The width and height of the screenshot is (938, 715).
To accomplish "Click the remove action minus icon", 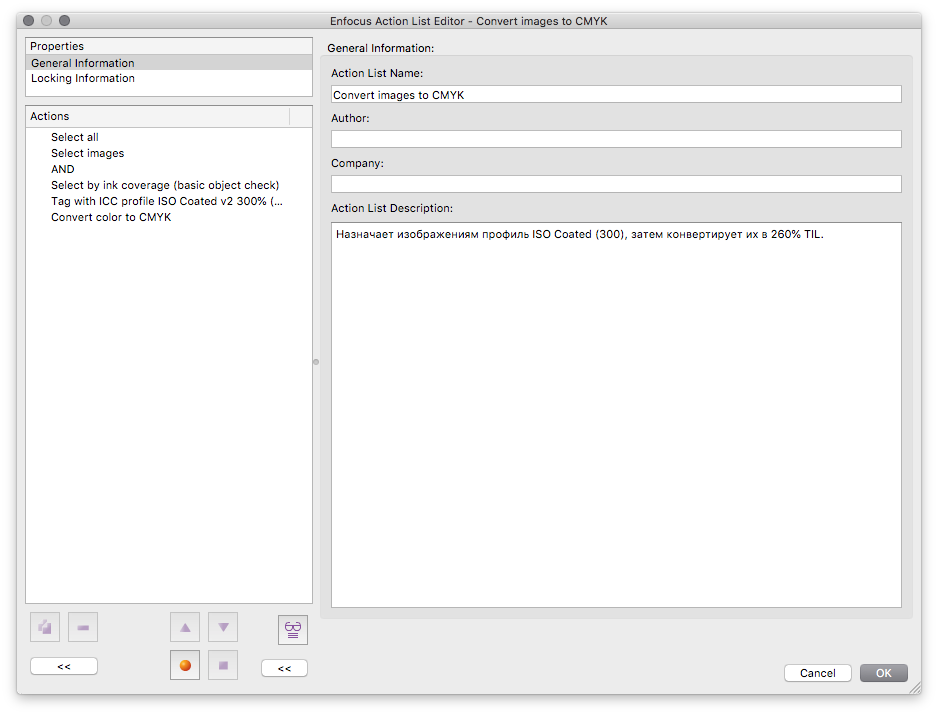I will click(83, 627).
